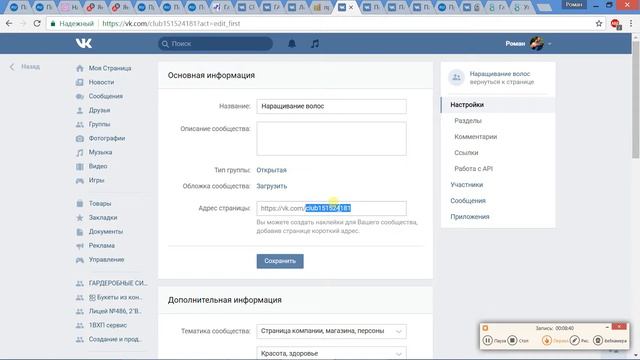
Task: Stop the screen recording
Action: click(513, 340)
